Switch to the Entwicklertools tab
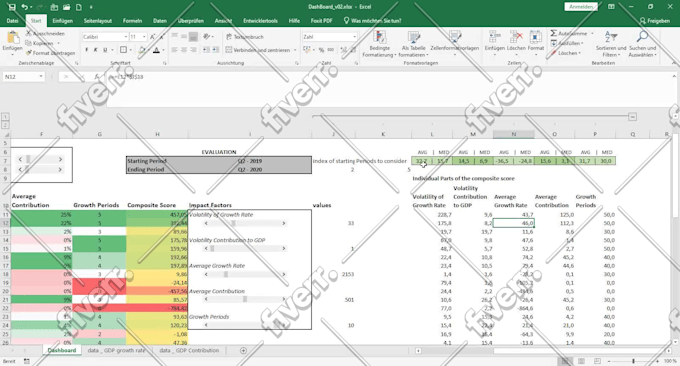This screenshot has width=680, height=366. click(260, 20)
